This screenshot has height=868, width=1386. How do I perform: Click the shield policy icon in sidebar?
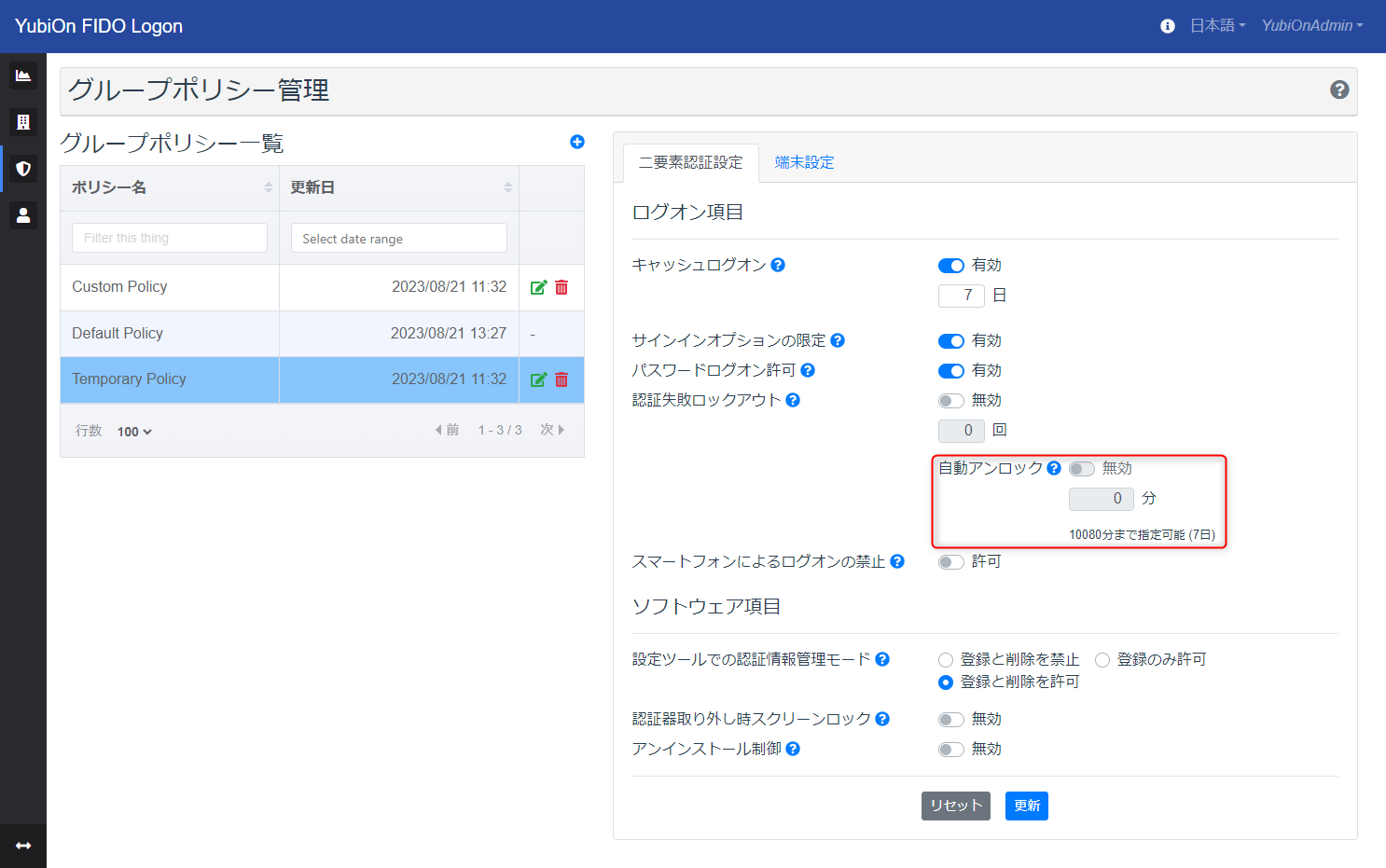[x=23, y=169]
